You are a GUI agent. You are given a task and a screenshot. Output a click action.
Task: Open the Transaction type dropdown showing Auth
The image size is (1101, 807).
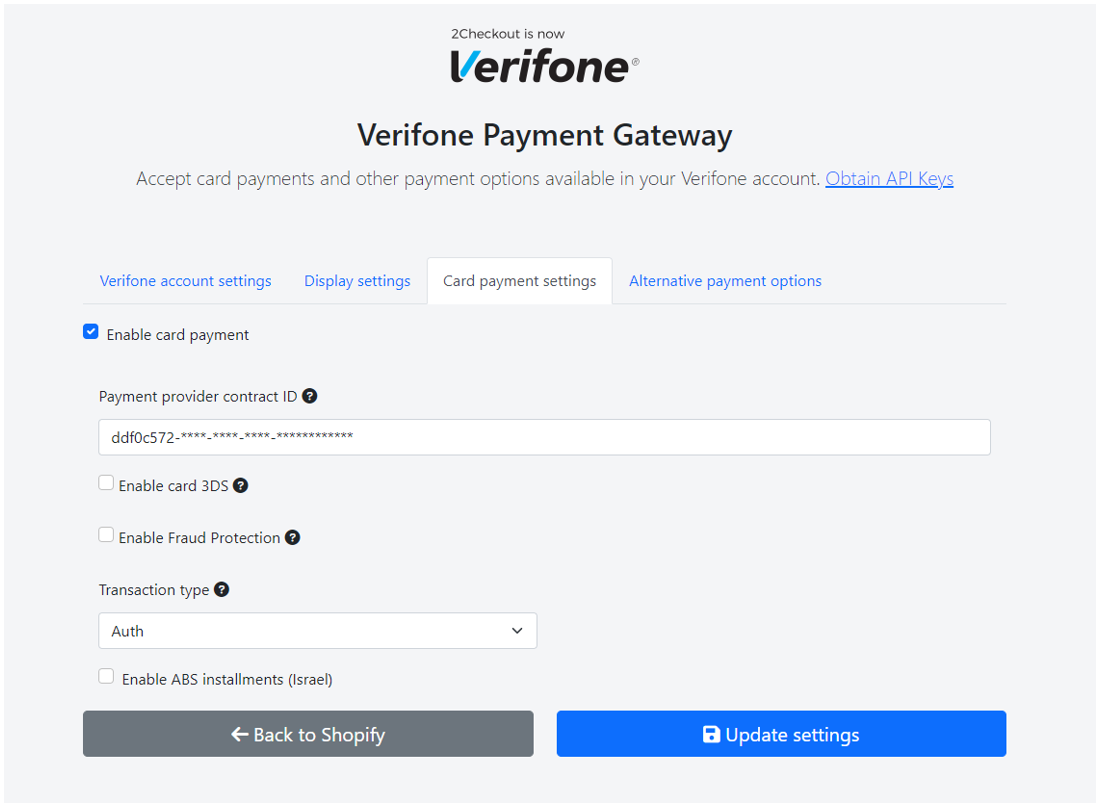317,631
